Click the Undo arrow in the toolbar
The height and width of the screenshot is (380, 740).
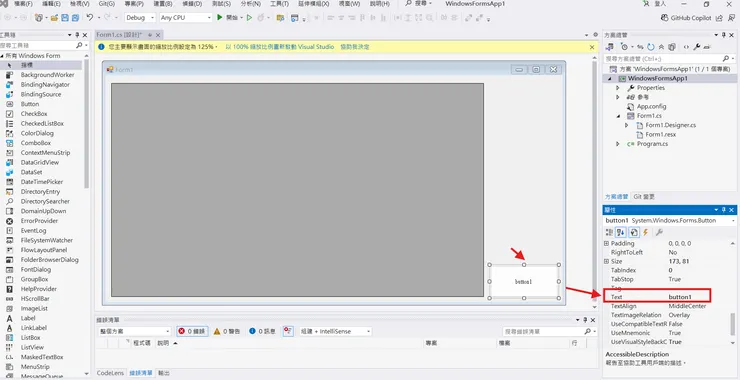pos(90,17)
